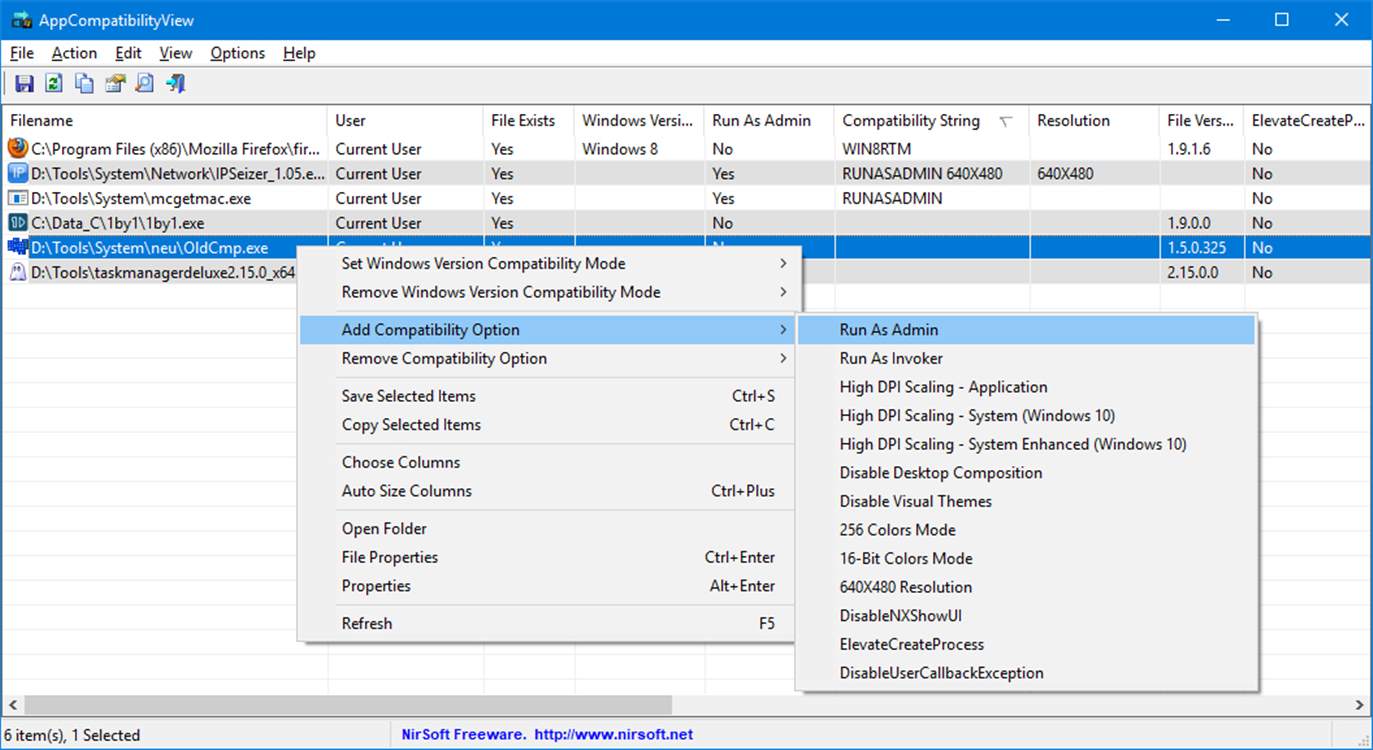This screenshot has height=750, width=1373.
Task: Sort by the Resolution column header
Action: point(1094,121)
